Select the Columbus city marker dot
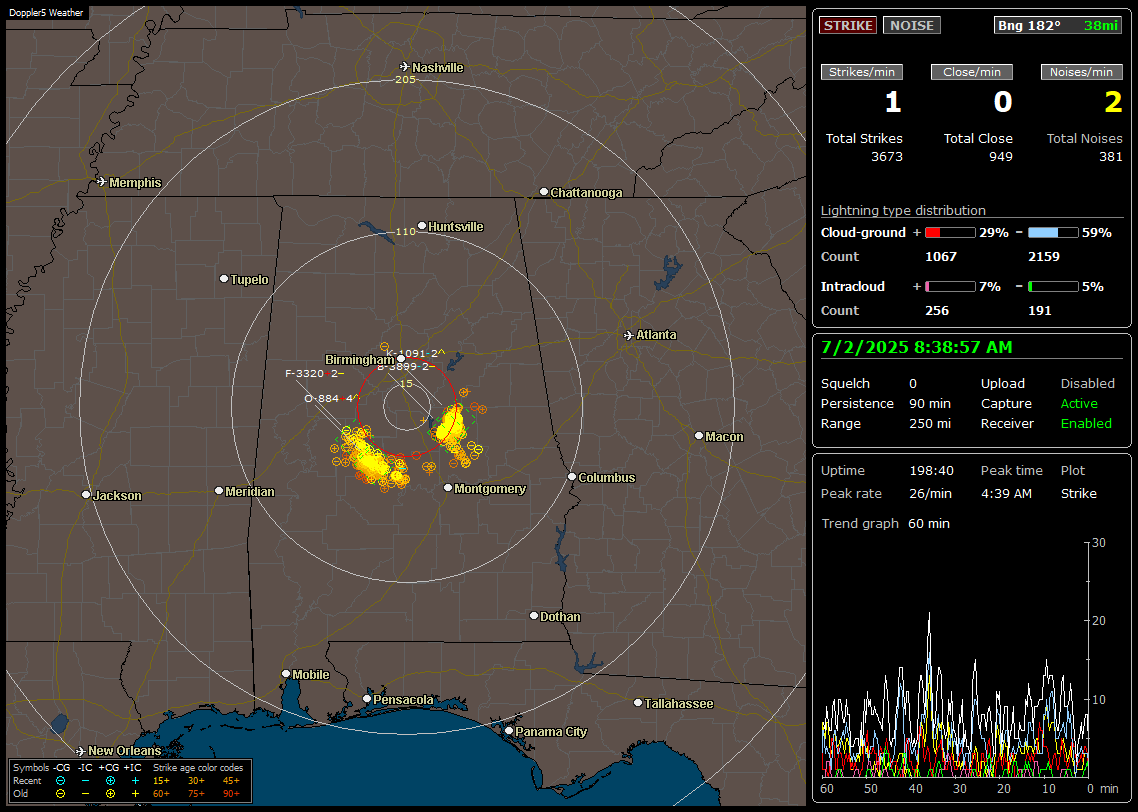1138x812 pixels. pos(572,477)
